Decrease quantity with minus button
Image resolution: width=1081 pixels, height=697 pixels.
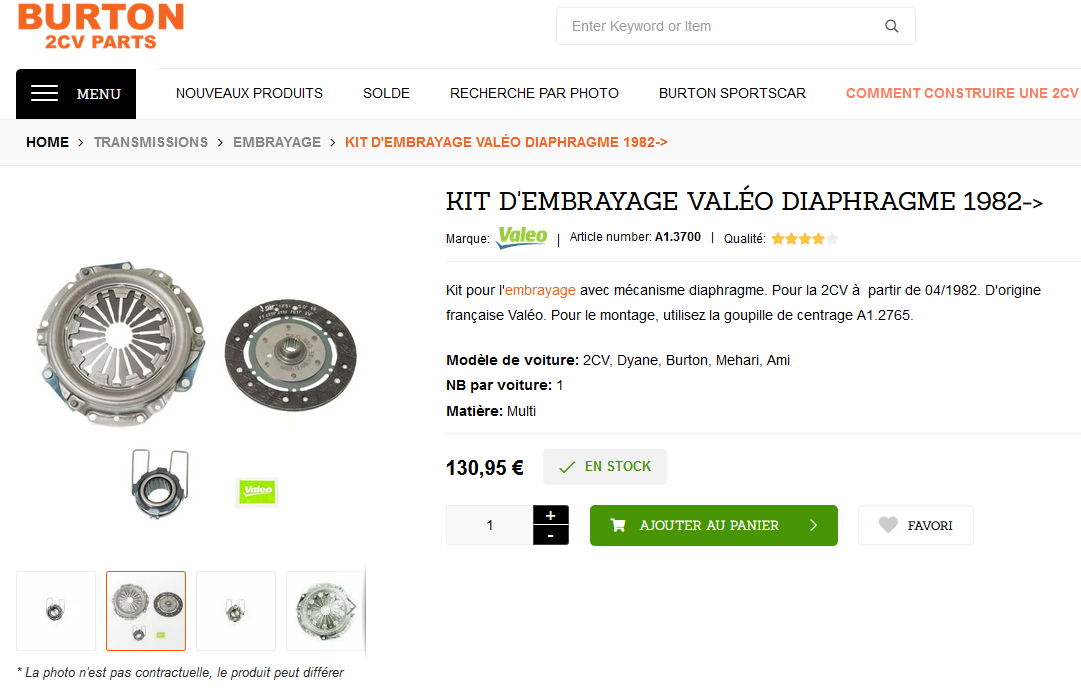[550, 535]
